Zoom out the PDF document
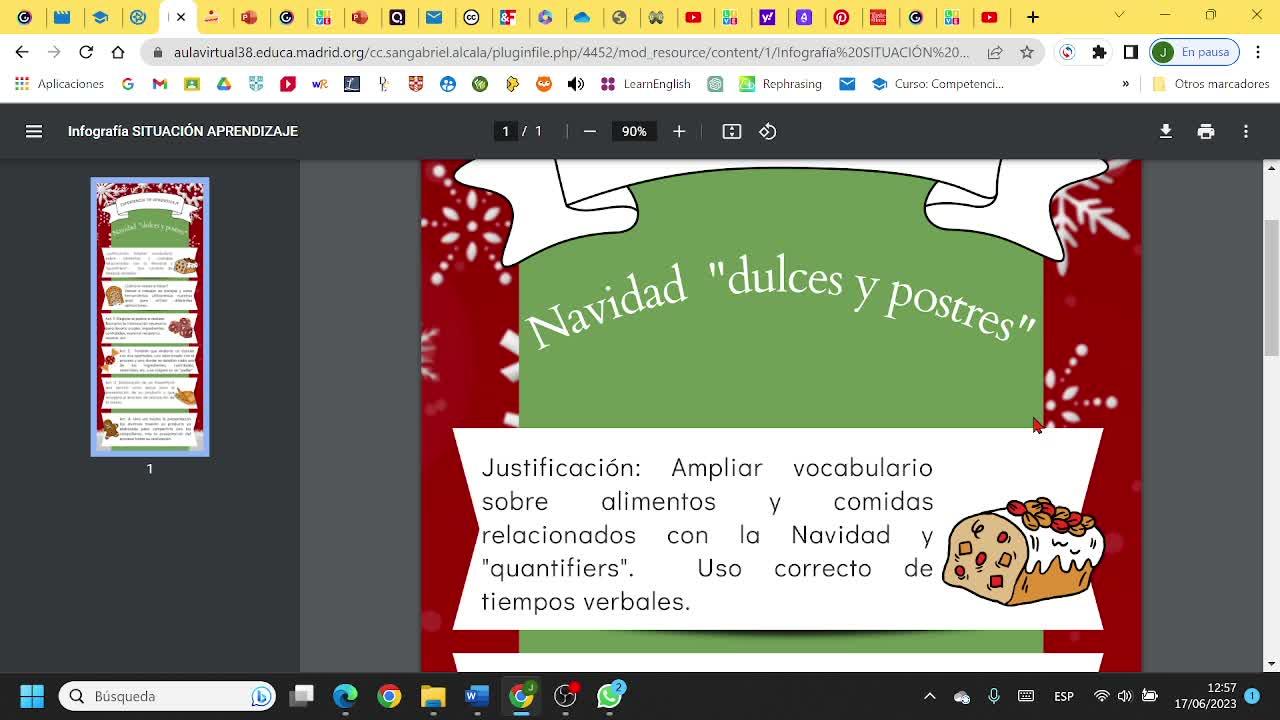The width and height of the screenshot is (1280, 720). click(x=590, y=131)
